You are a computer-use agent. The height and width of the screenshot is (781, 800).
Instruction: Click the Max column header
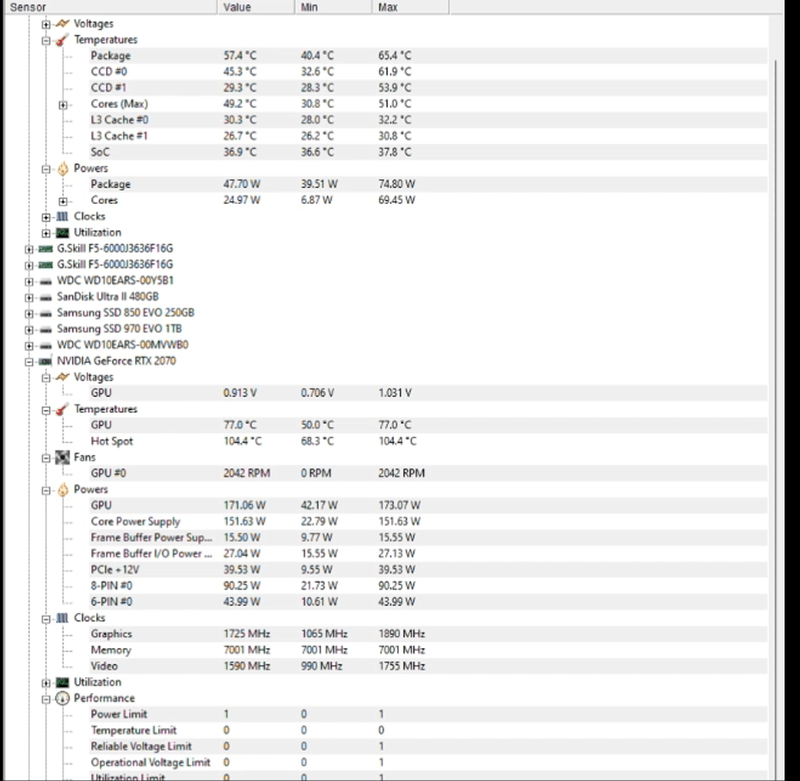coord(411,7)
